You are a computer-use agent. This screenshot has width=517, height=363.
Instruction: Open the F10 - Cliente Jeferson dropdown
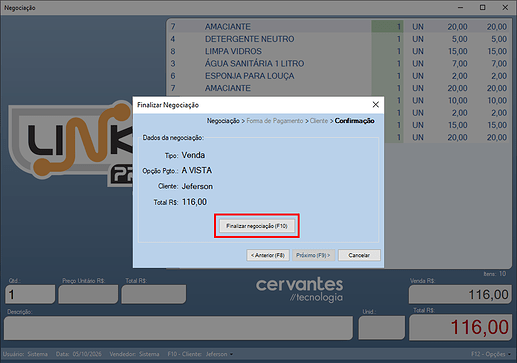point(200,354)
